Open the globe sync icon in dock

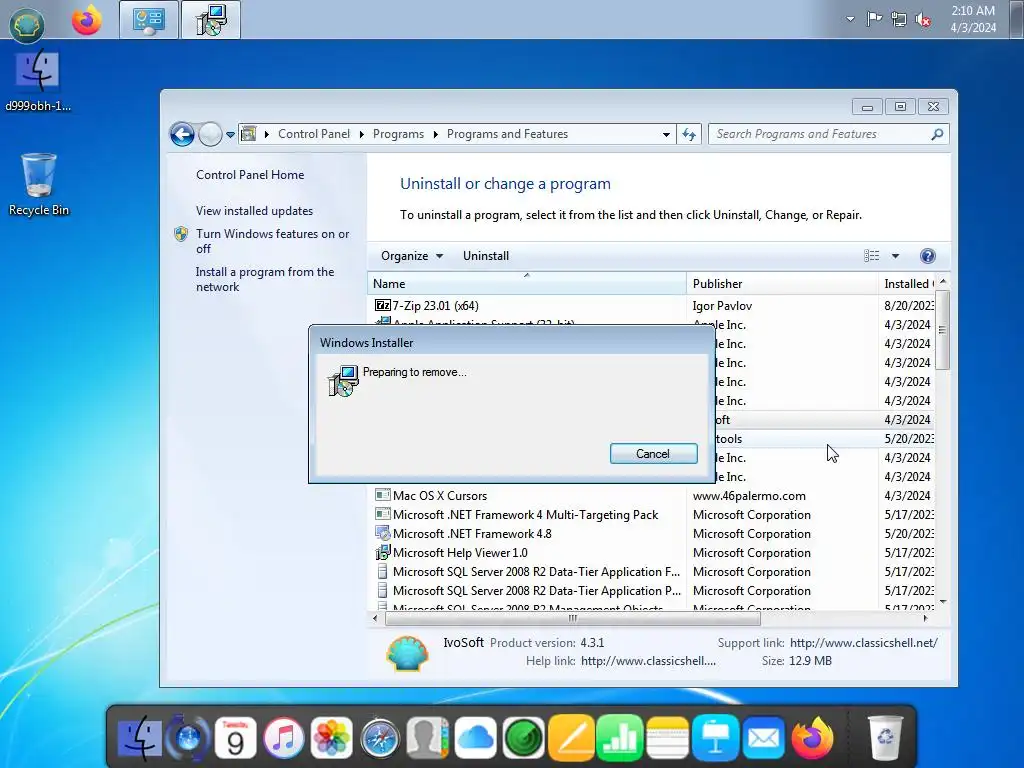point(188,739)
